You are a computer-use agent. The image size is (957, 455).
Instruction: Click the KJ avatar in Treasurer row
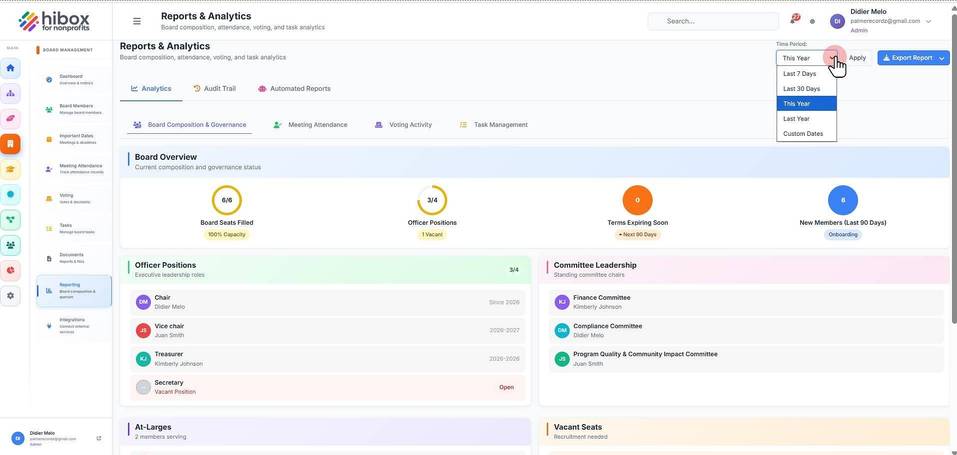(x=143, y=359)
